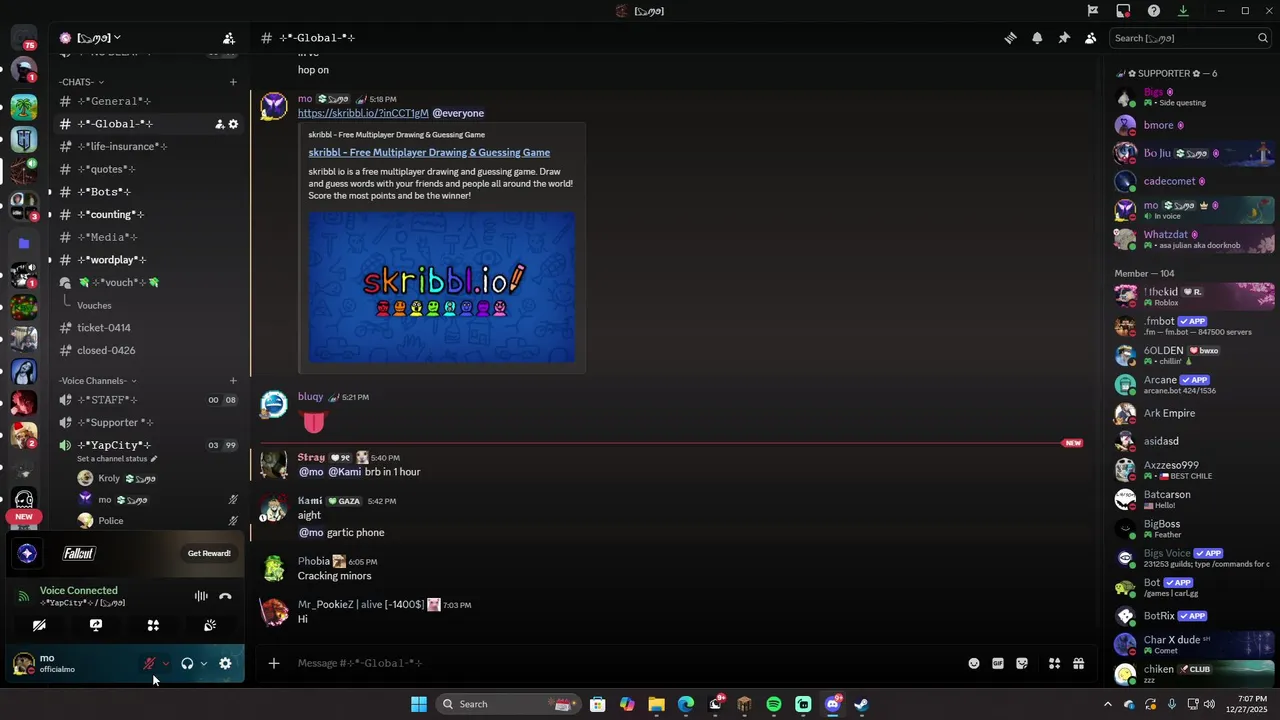Image resolution: width=1280 pixels, height=720 pixels.
Task: Disconnect from voice call
Action: 225,596
